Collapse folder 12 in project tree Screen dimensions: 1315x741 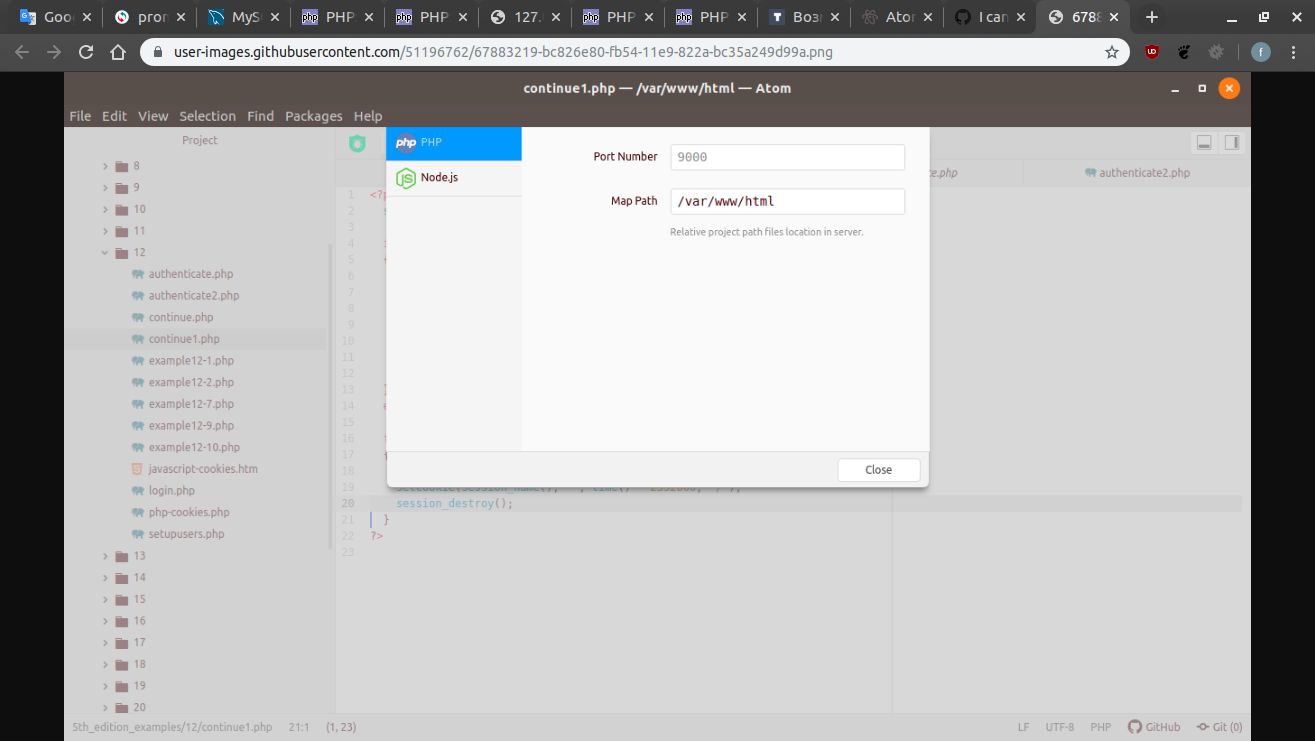[105, 253]
